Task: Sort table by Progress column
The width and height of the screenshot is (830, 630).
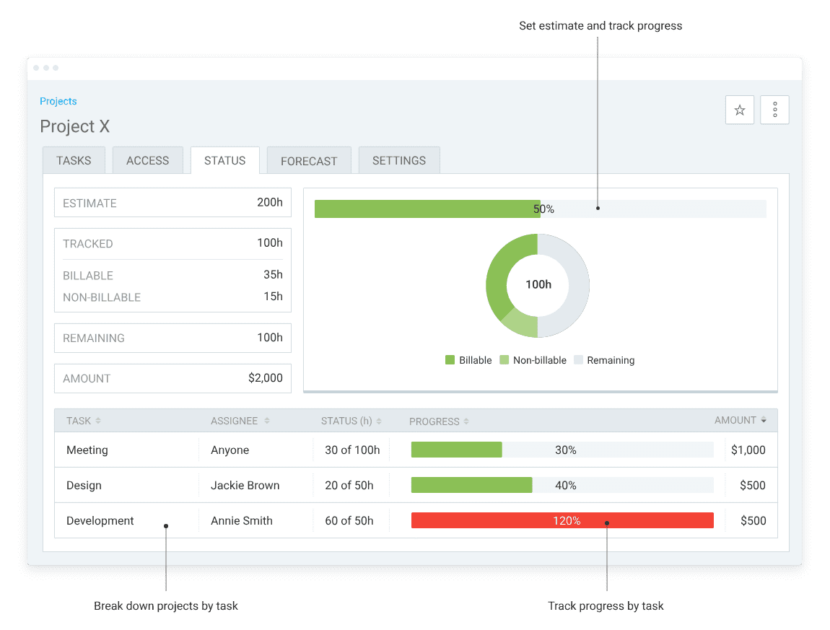Action: pyautogui.click(x=439, y=421)
